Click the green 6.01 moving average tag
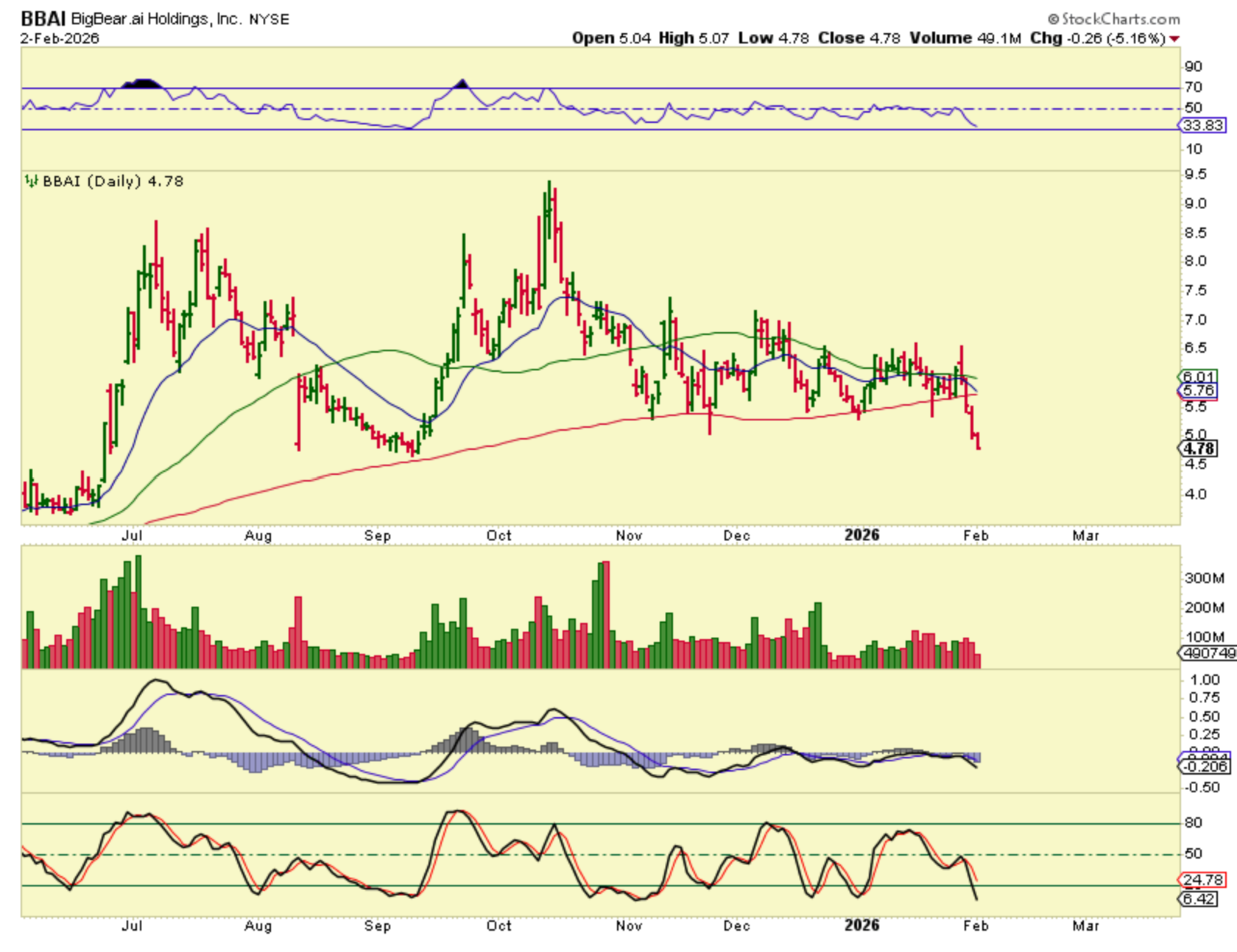The image size is (1237, 952). pyautogui.click(x=1199, y=377)
